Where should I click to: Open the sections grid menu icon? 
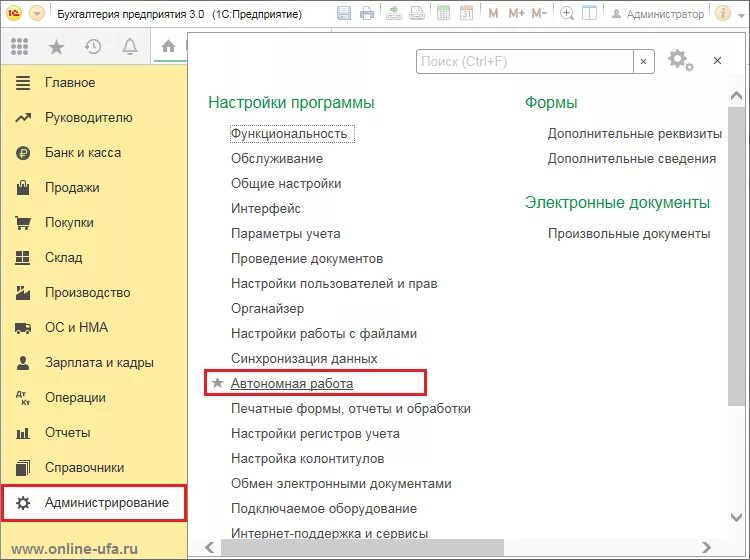(x=20, y=46)
